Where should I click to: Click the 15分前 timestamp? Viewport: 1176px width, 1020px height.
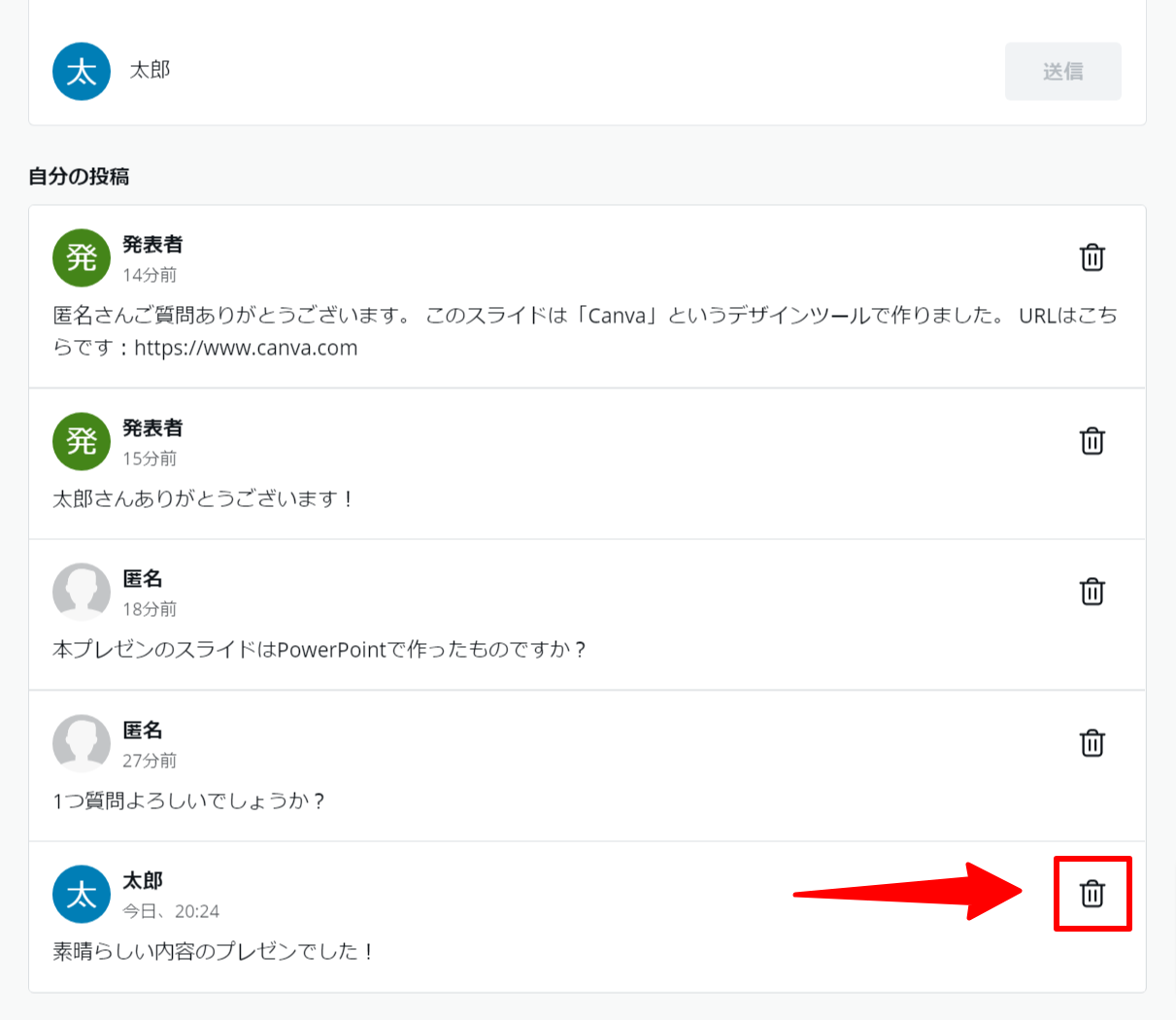(x=150, y=459)
